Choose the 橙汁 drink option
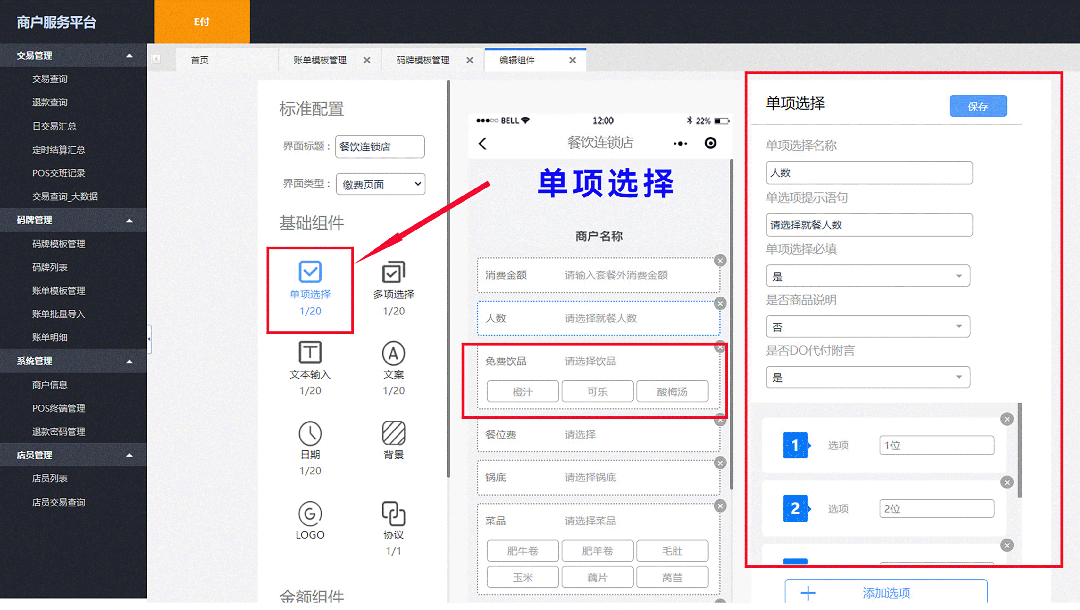 pos(523,392)
